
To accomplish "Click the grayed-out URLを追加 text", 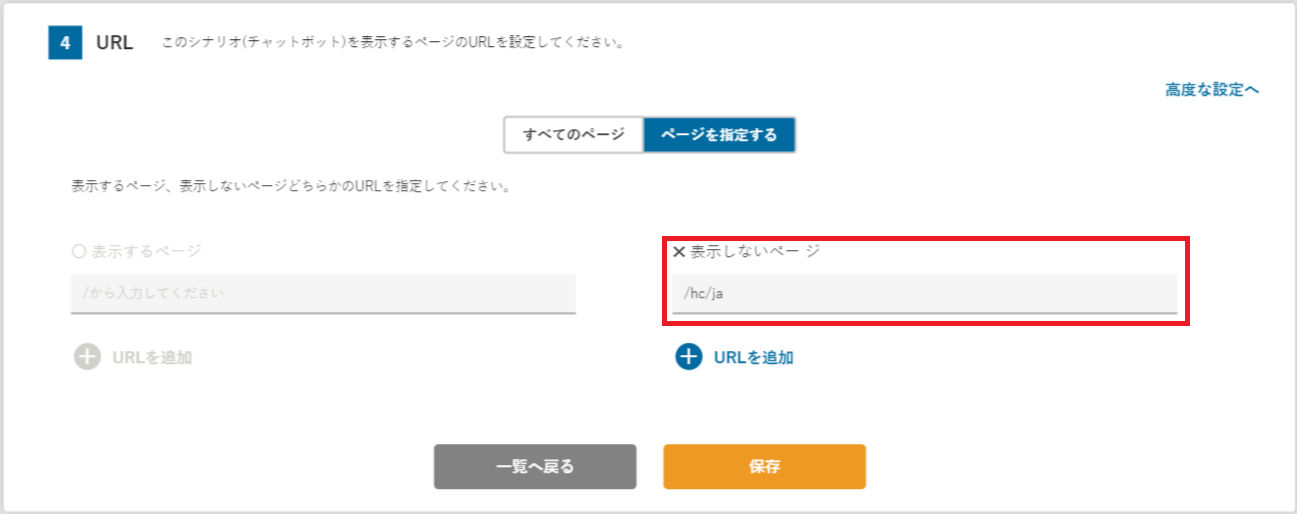I will (153, 357).
